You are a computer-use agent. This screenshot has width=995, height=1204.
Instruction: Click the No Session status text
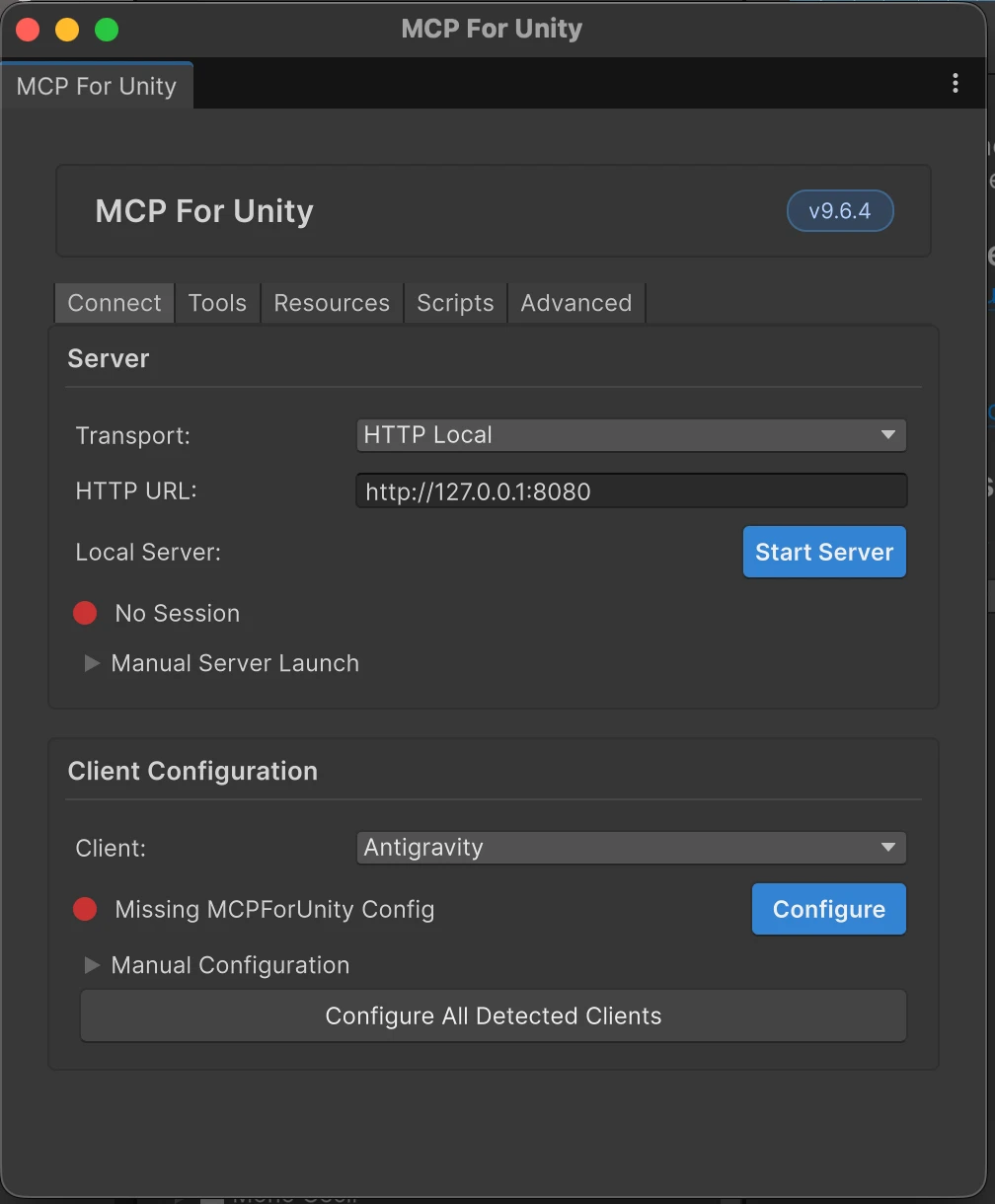(x=178, y=613)
